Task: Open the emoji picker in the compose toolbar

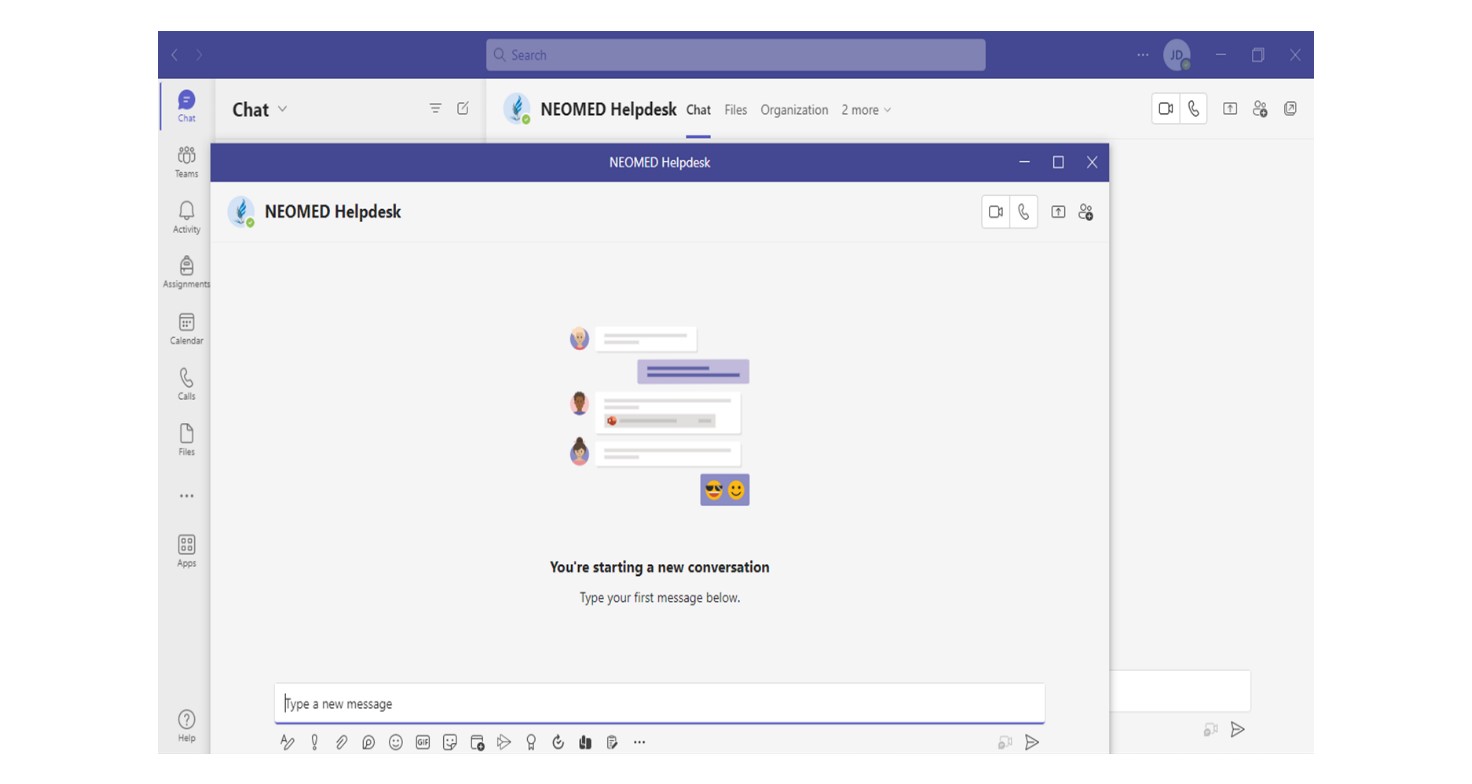Action: pos(396,742)
